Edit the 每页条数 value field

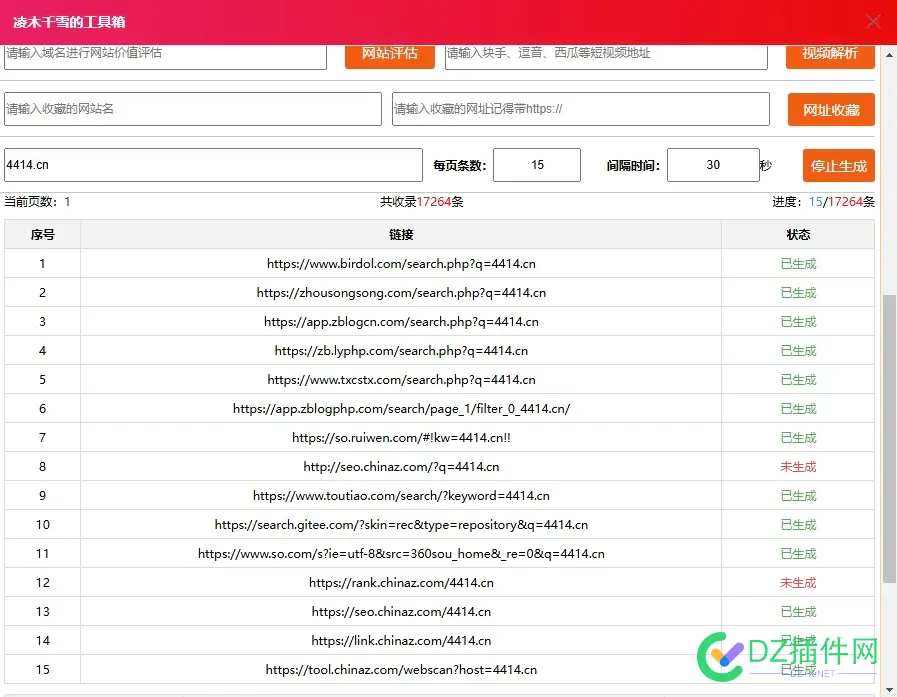coord(536,165)
